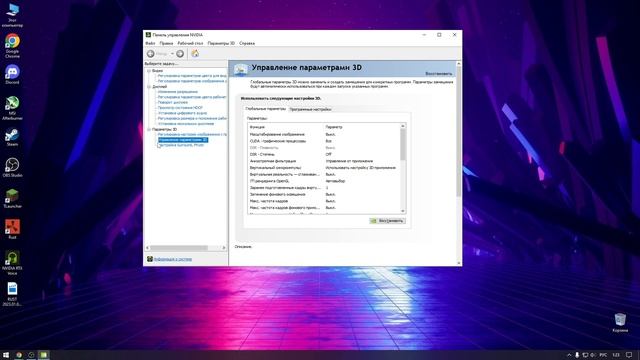Viewport: 640px width, 360px height.
Task: Click the down arrow of the settings list scrollbar
Action: coord(403,211)
